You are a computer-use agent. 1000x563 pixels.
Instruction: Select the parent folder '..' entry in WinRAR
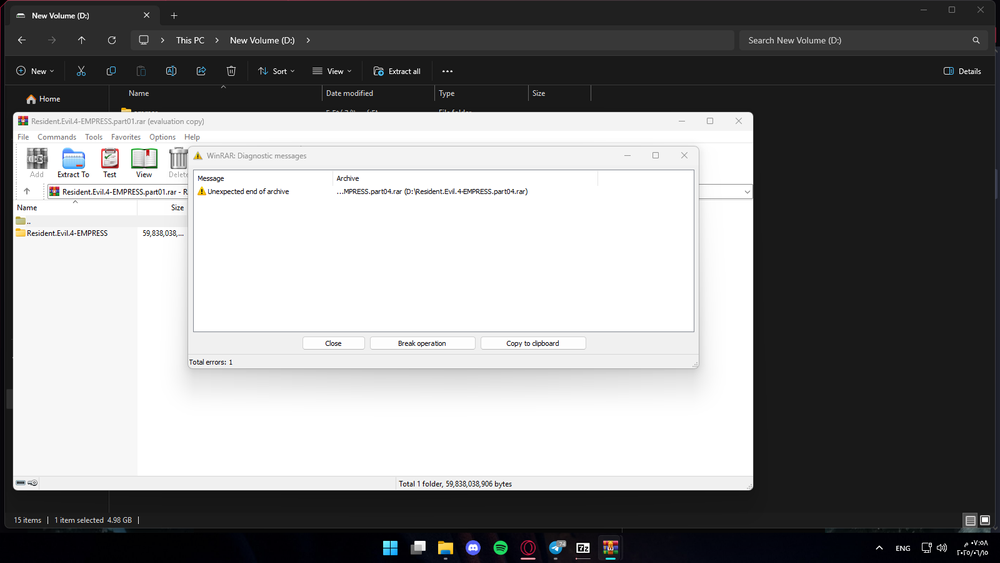[x=24, y=221]
